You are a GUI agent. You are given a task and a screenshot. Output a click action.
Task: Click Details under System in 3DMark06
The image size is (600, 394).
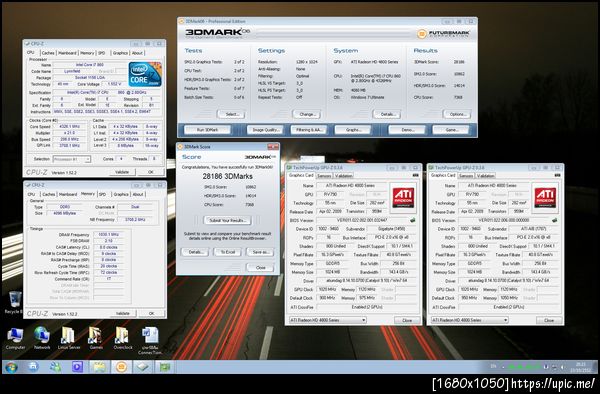[387, 114]
